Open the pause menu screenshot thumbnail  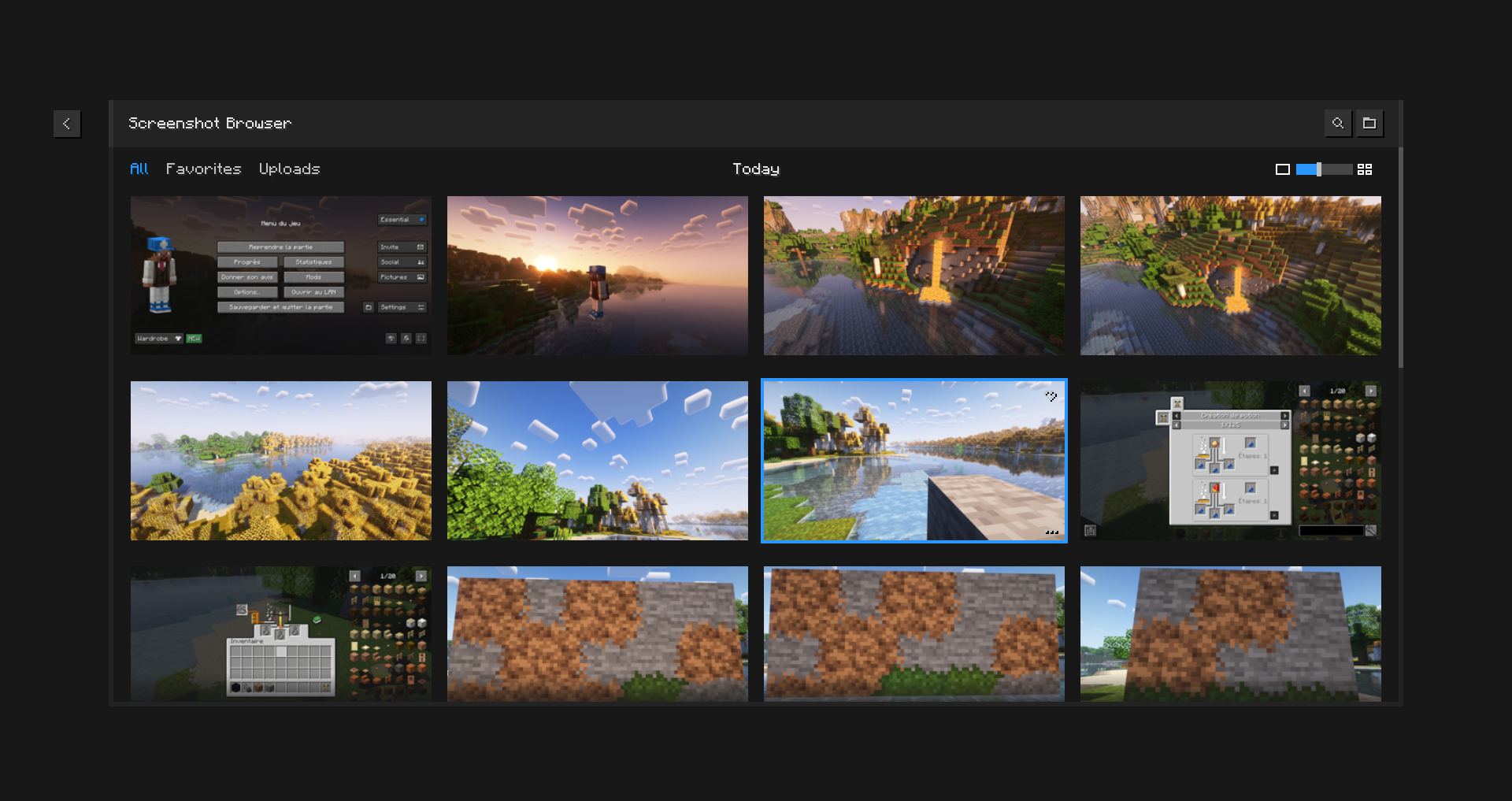click(x=281, y=276)
